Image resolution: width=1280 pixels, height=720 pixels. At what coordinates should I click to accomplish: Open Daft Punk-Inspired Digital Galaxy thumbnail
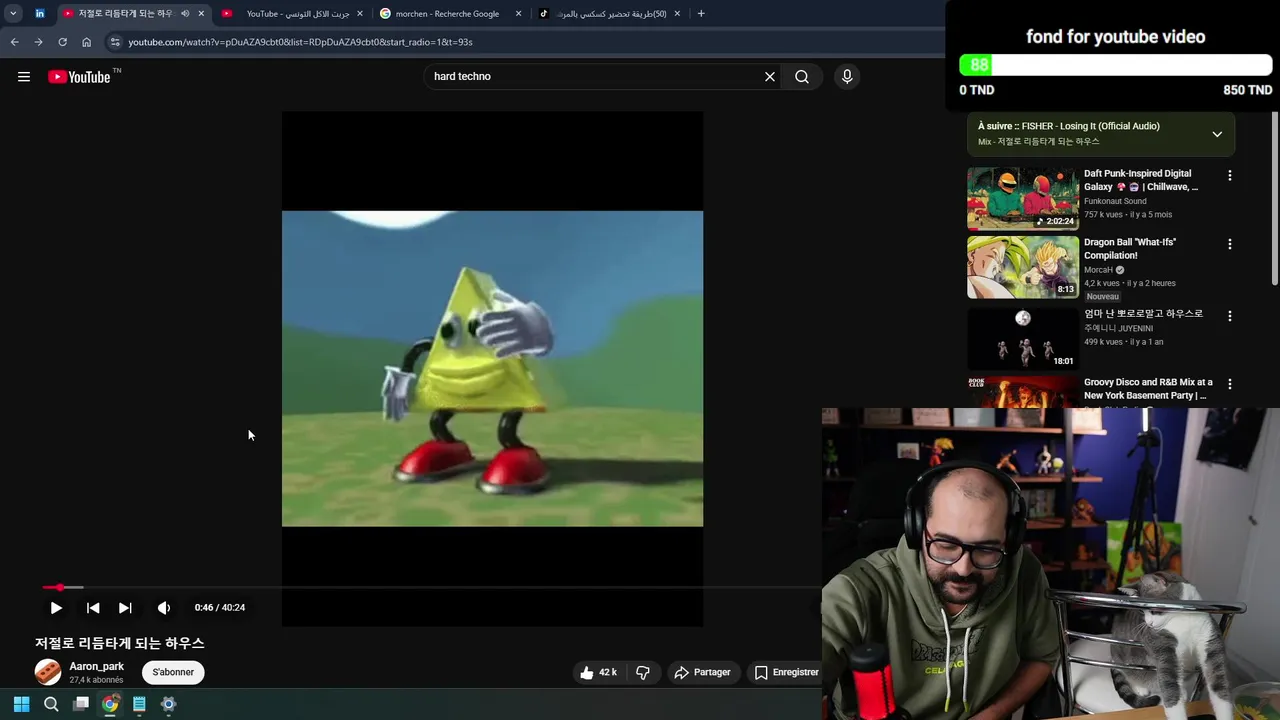click(1023, 198)
